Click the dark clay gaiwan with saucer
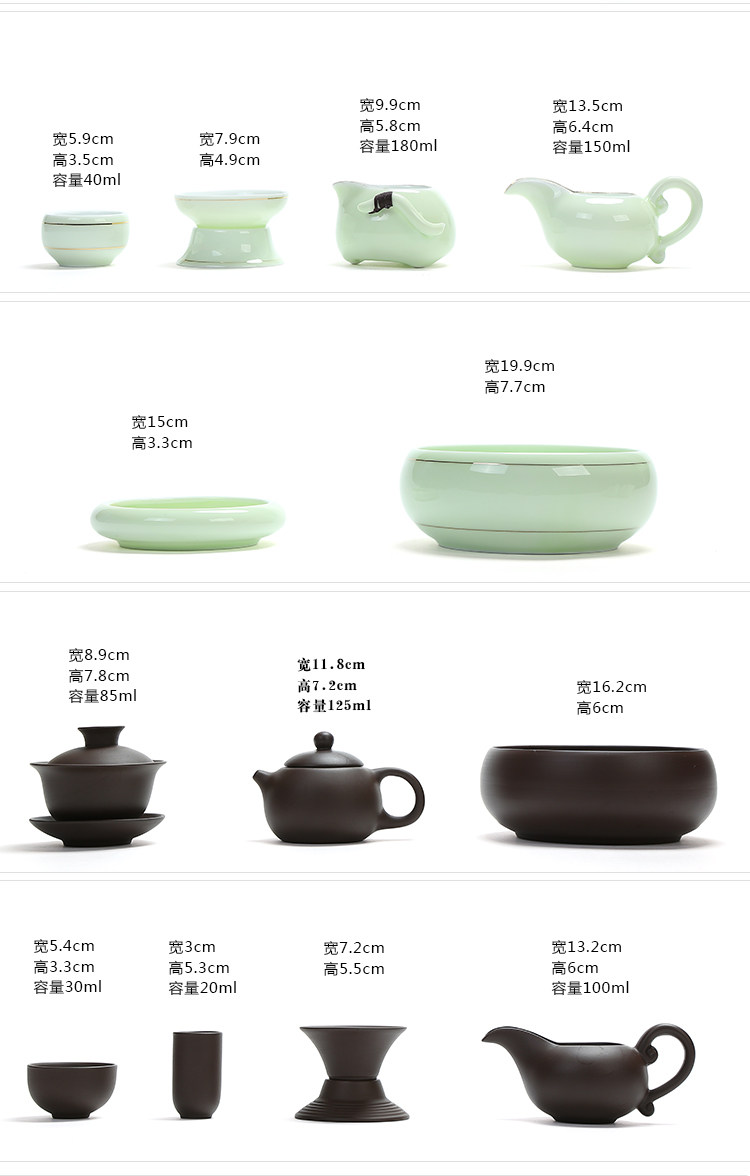 tap(98, 786)
